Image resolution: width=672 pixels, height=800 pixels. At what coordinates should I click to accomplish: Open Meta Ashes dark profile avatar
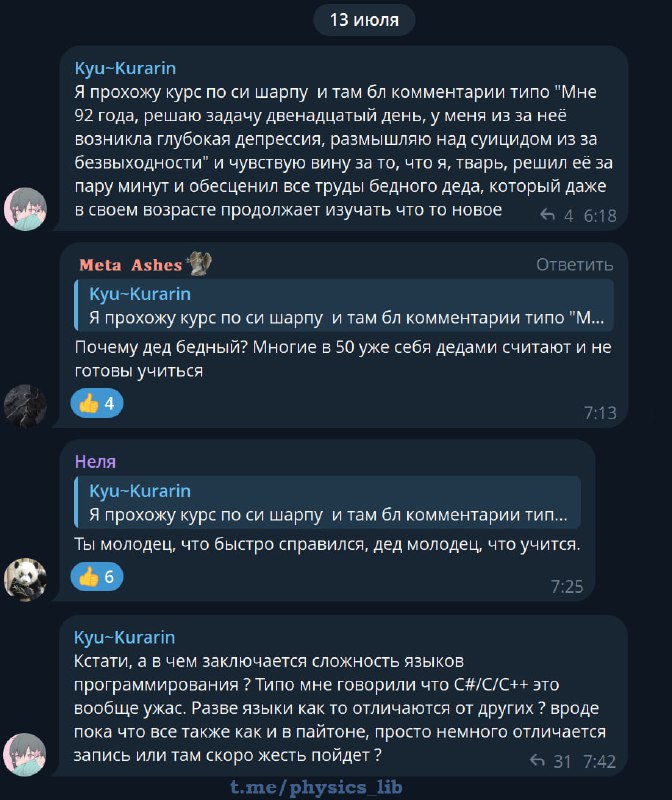coord(26,406)
